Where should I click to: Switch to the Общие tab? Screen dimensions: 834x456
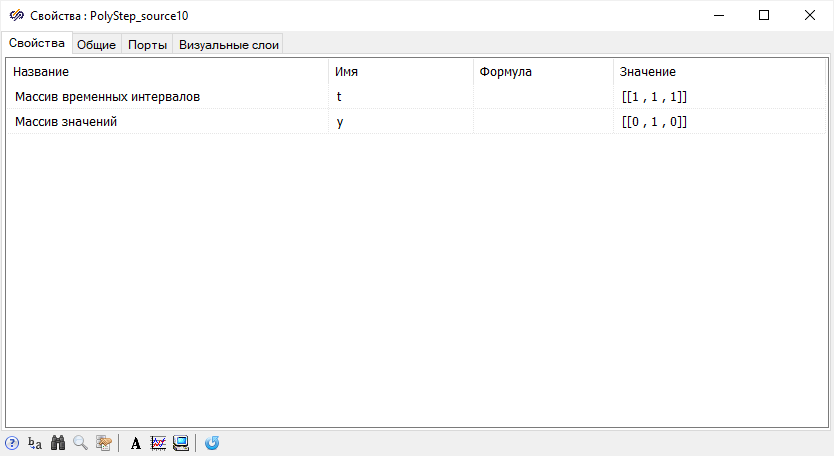(97, 44)
